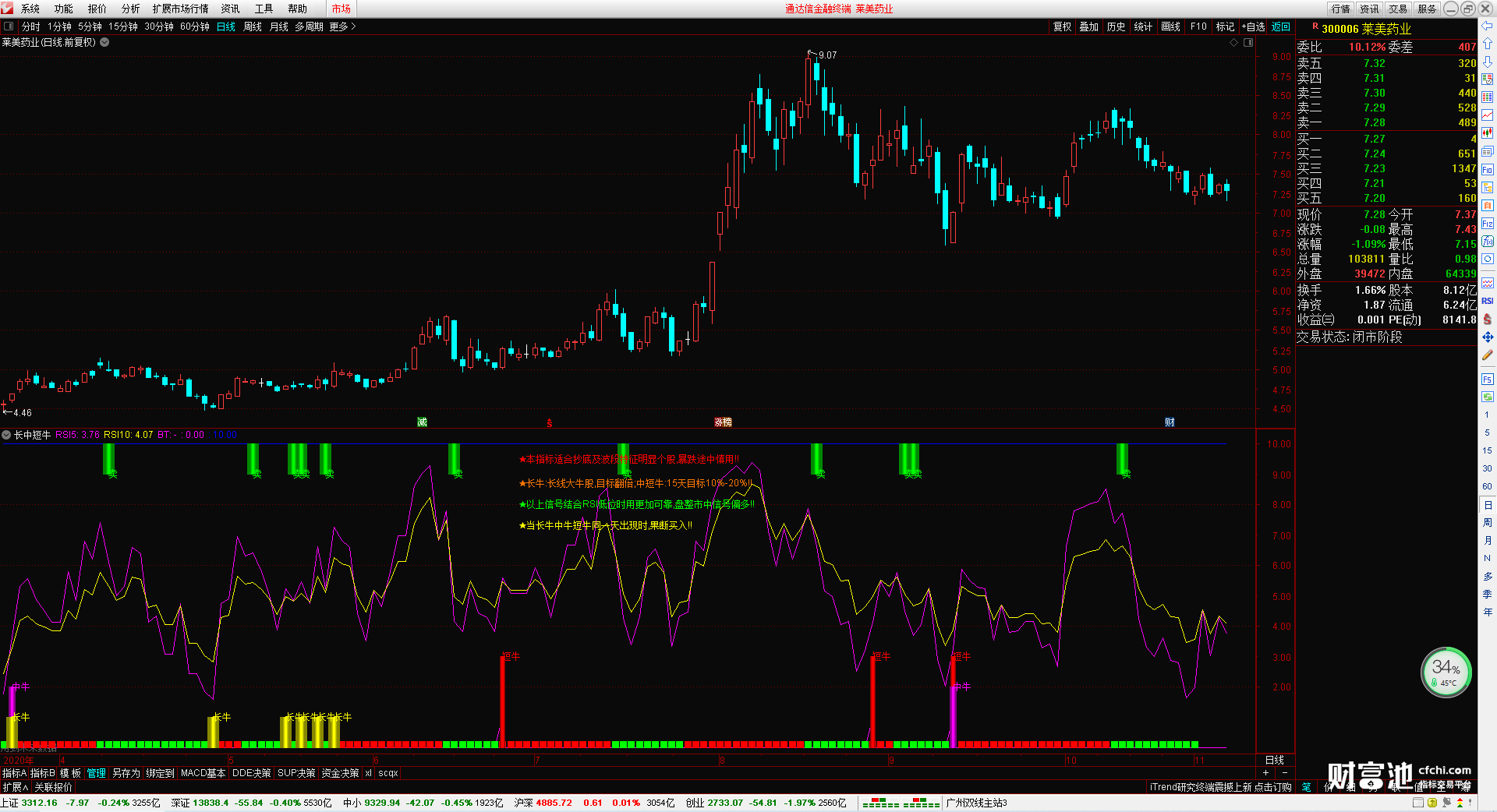Screen dimensions: 1497x812
Task: Select 日 daily period in right sidebar
Action: [x=1487, y=505]
